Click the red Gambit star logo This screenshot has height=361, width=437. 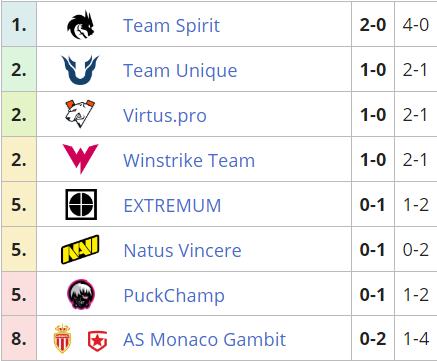pyautogui.click(x=97, y=341)
